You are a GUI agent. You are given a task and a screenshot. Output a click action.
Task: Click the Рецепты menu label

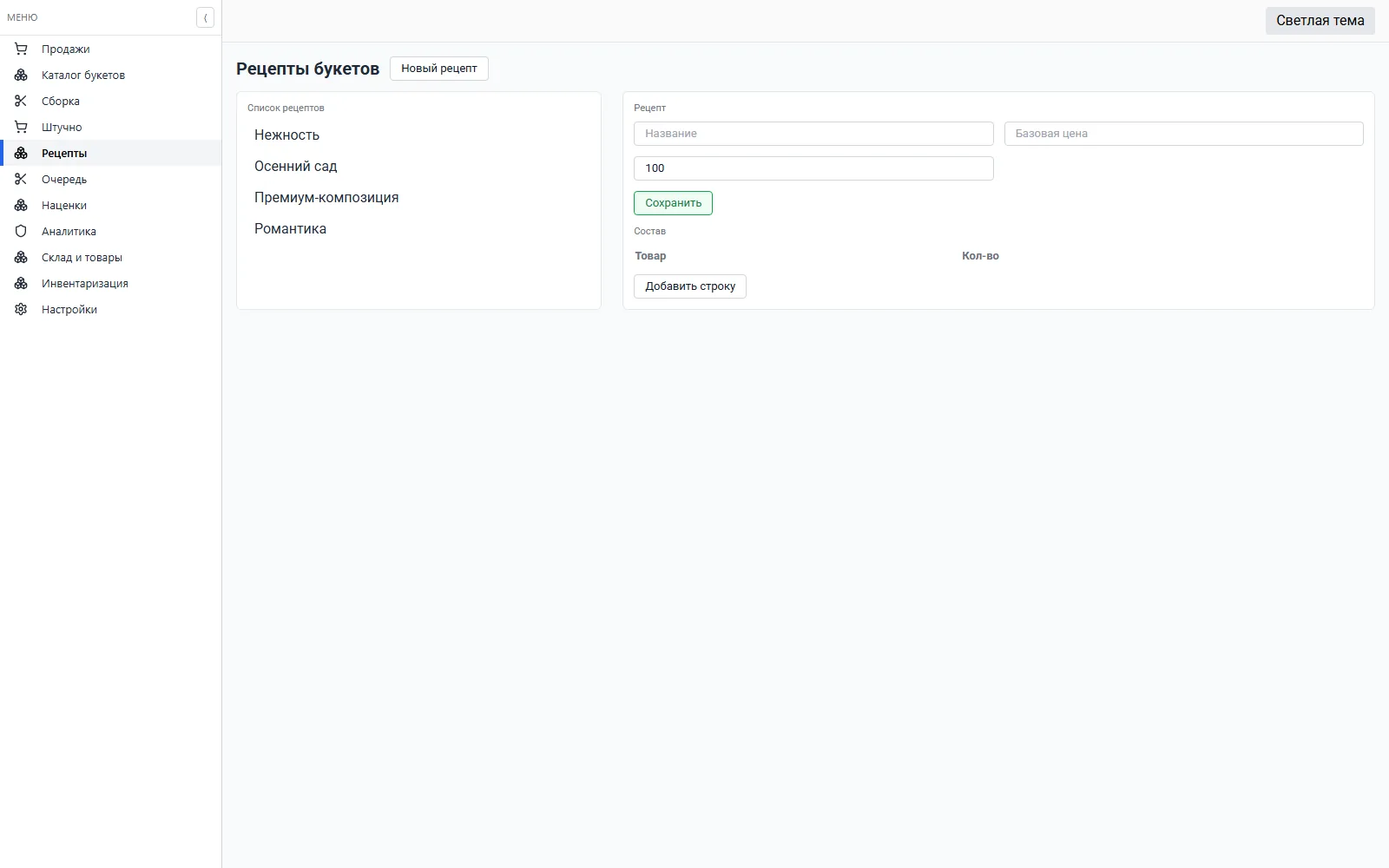coord(64,154)
